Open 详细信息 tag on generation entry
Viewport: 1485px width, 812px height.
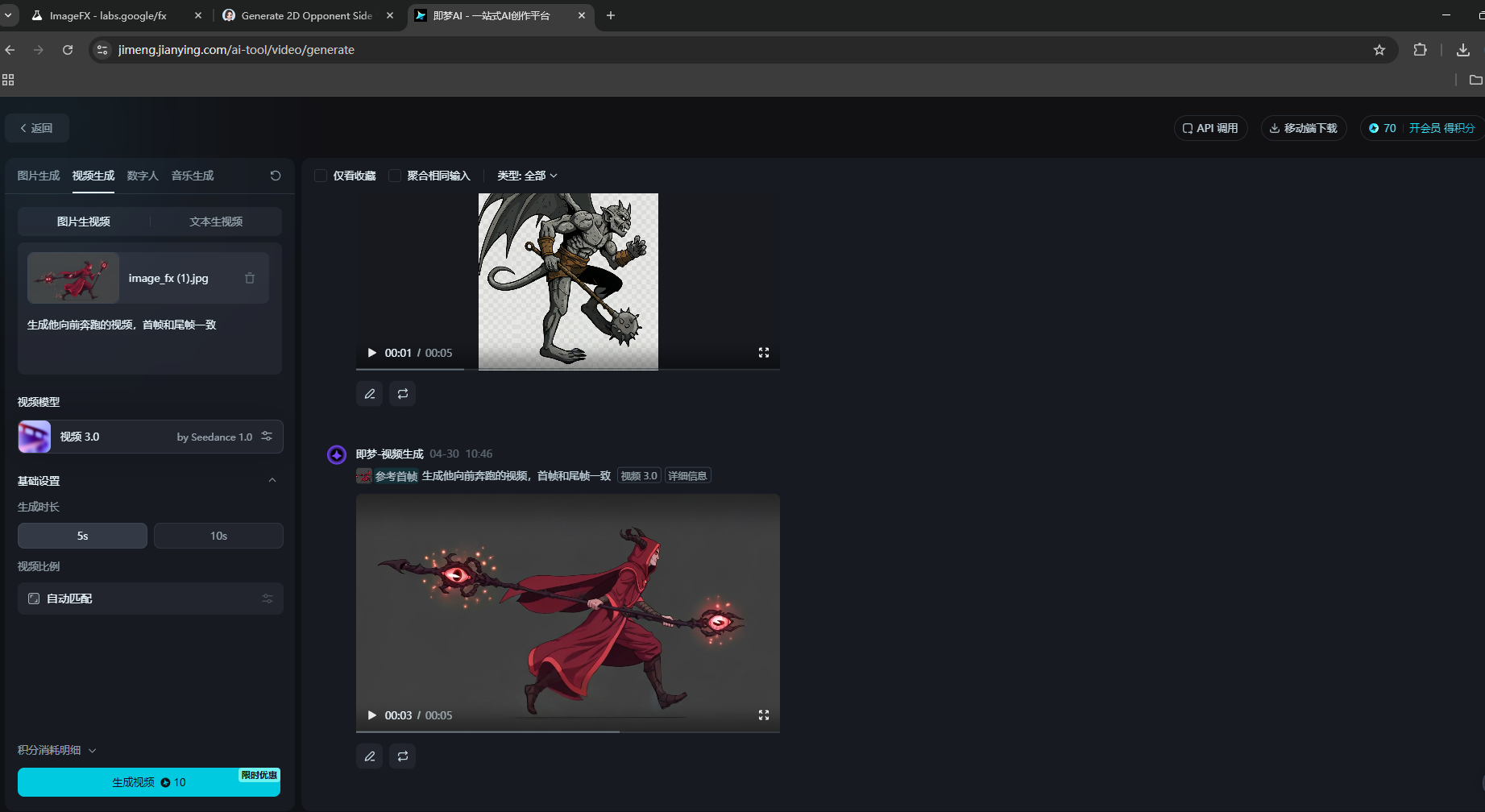click(x=687, y=476)
